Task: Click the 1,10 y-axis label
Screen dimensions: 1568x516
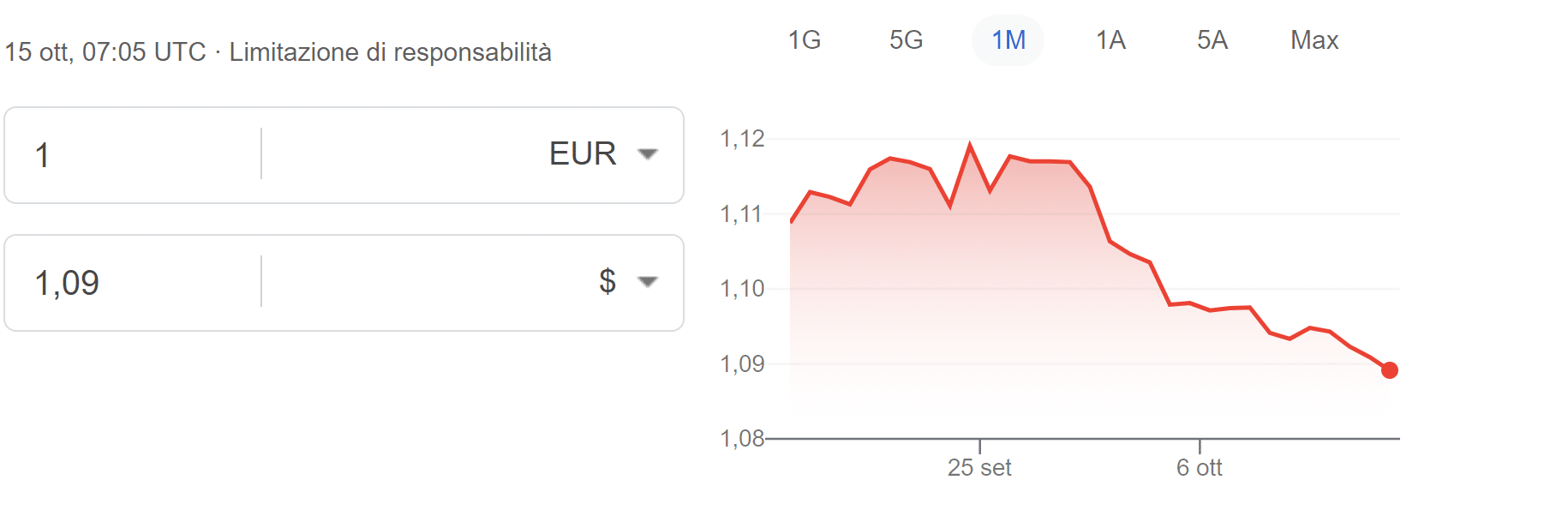Action: click(742, 289)
